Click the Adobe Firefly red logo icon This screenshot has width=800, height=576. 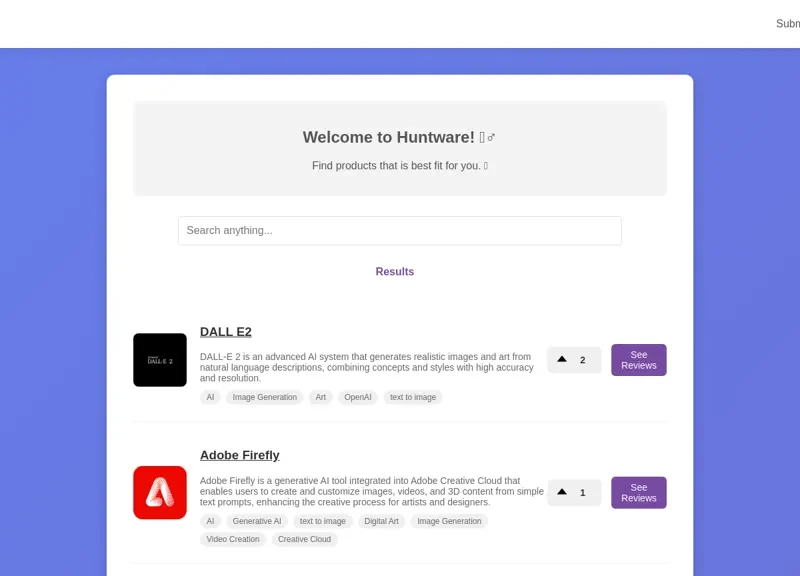161,492
